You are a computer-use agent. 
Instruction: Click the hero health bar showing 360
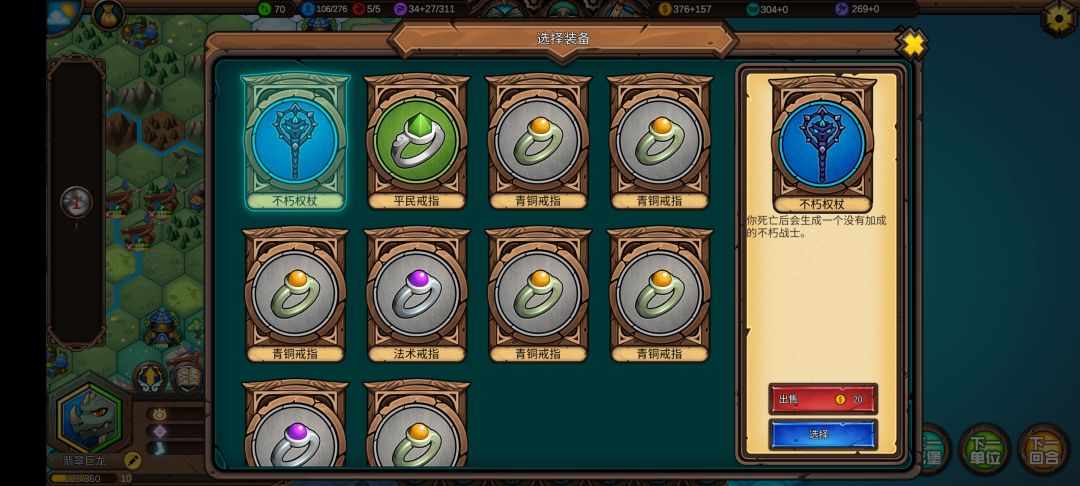tap(83, 478)
